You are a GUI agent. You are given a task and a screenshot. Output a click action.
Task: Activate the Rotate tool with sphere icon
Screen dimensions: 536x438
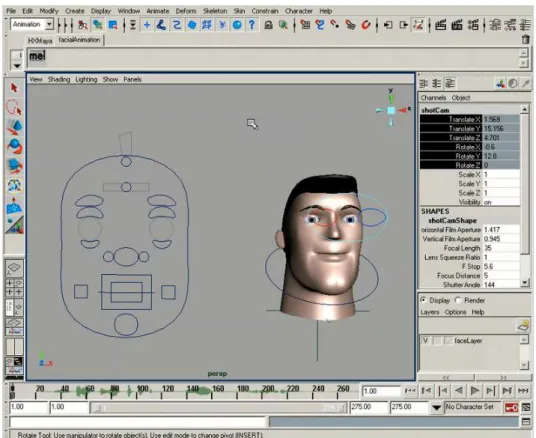click(x=14, y=146)
